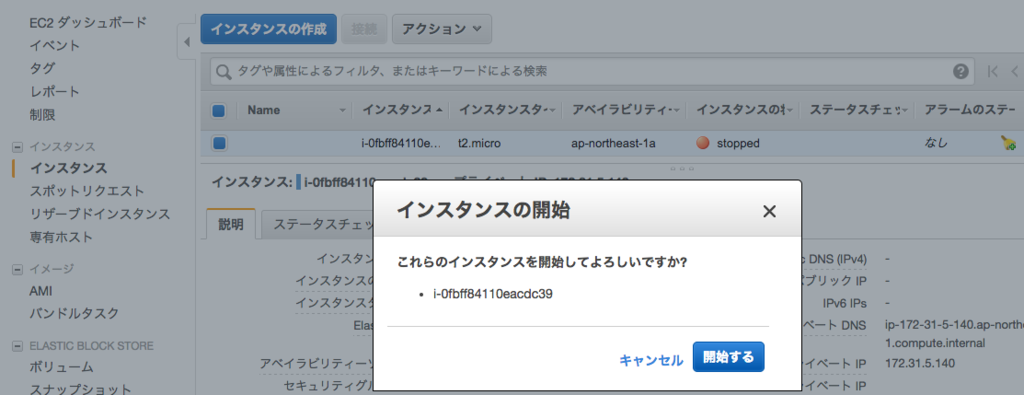Open 専有ホスト in sidebar
Image resolution: width=1024 pixels, height=395 pixels.
point(61,236)
